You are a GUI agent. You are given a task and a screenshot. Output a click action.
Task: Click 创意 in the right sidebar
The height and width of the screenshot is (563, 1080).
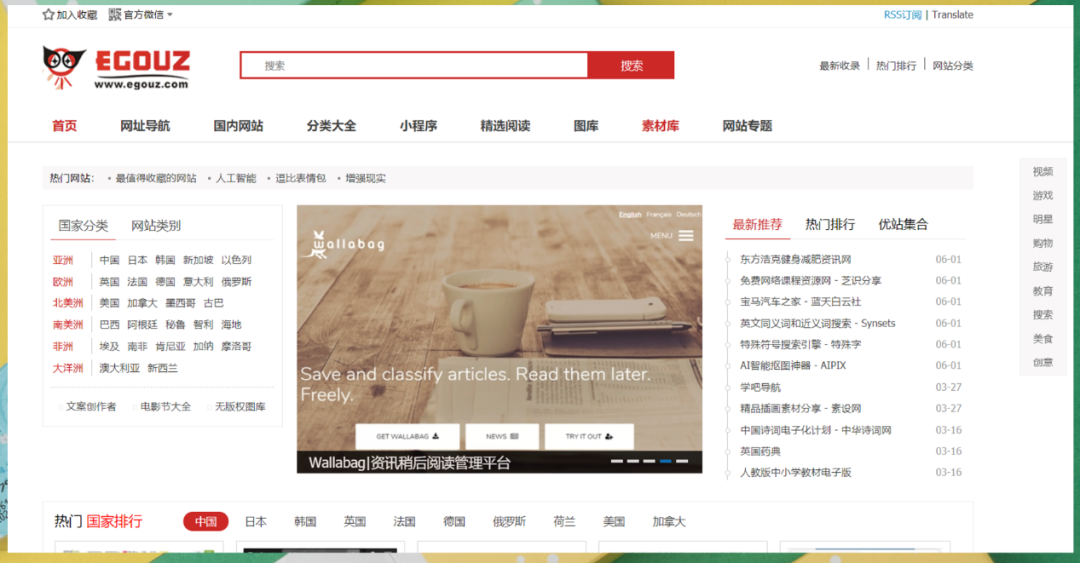[x=1043, y=362]
